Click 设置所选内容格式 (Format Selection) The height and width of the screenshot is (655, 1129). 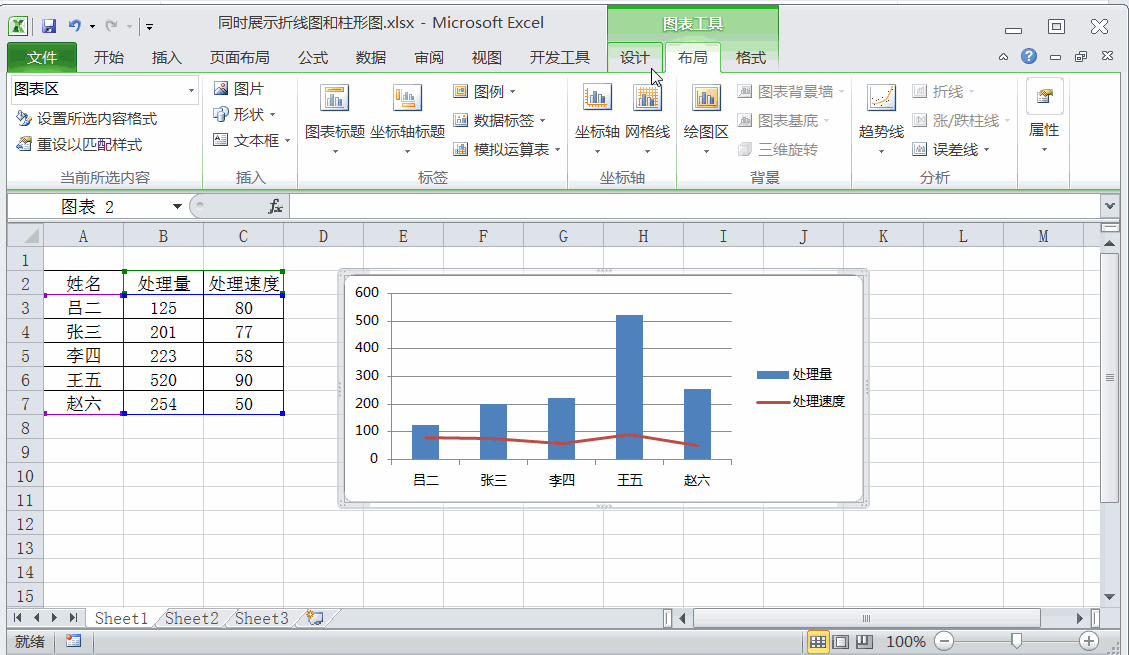87,118
